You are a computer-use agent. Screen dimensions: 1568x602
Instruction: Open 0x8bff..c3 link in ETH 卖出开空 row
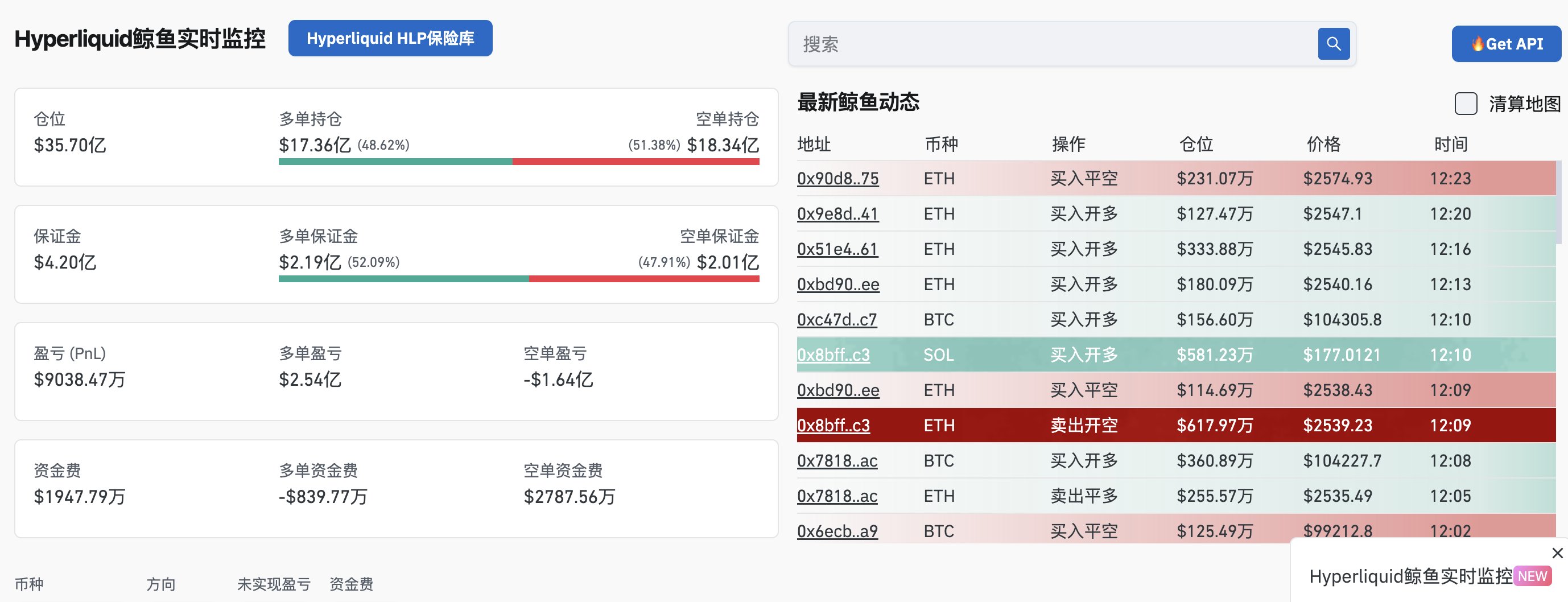tap(833, 426)
